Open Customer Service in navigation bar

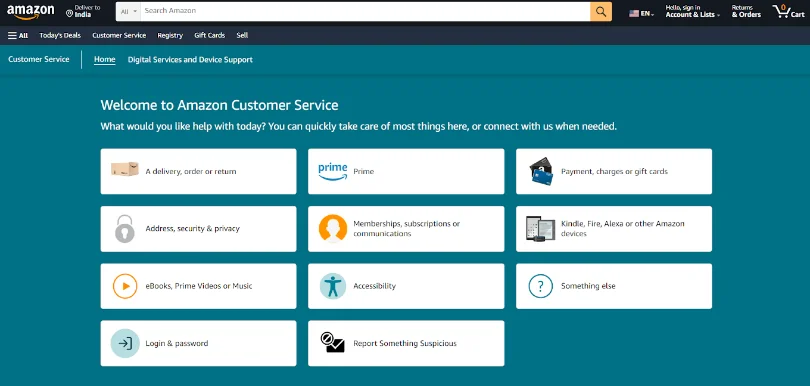[x=119, y=36]
